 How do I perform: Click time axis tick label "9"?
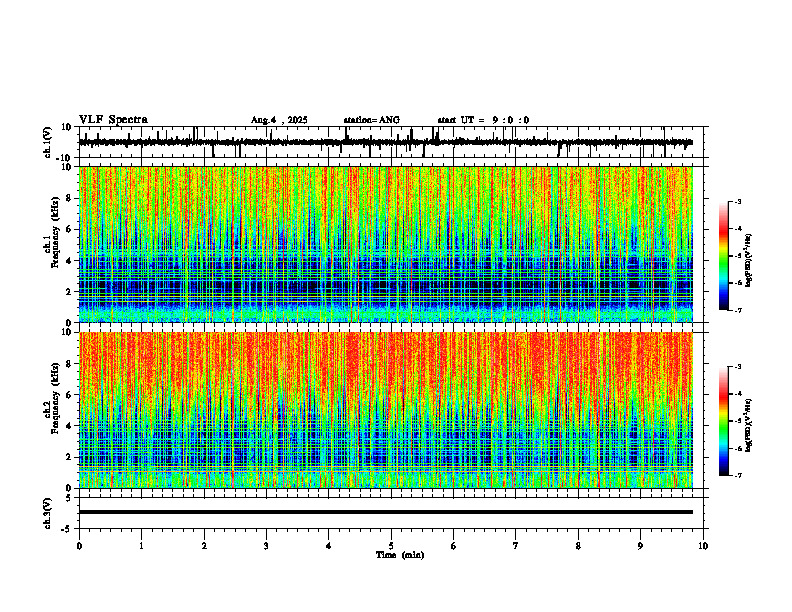click(640, 546)
